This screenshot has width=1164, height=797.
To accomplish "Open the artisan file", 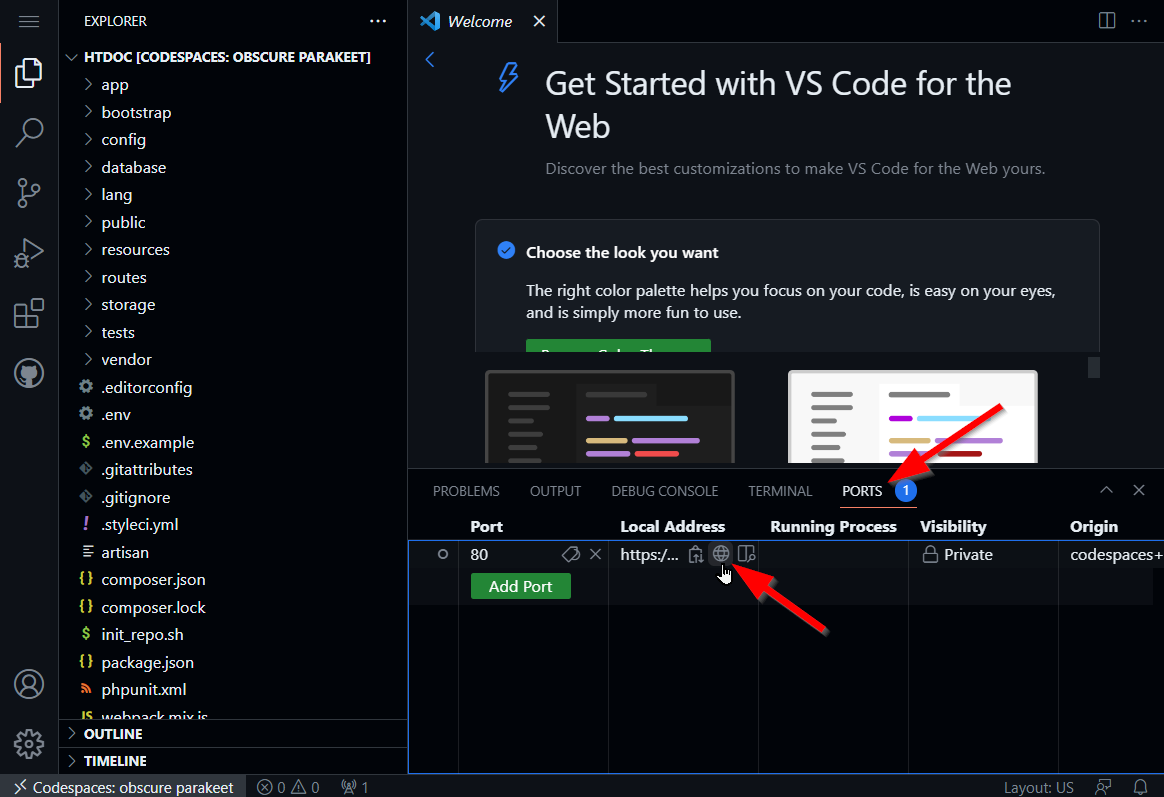I will [x=233, y=552].
